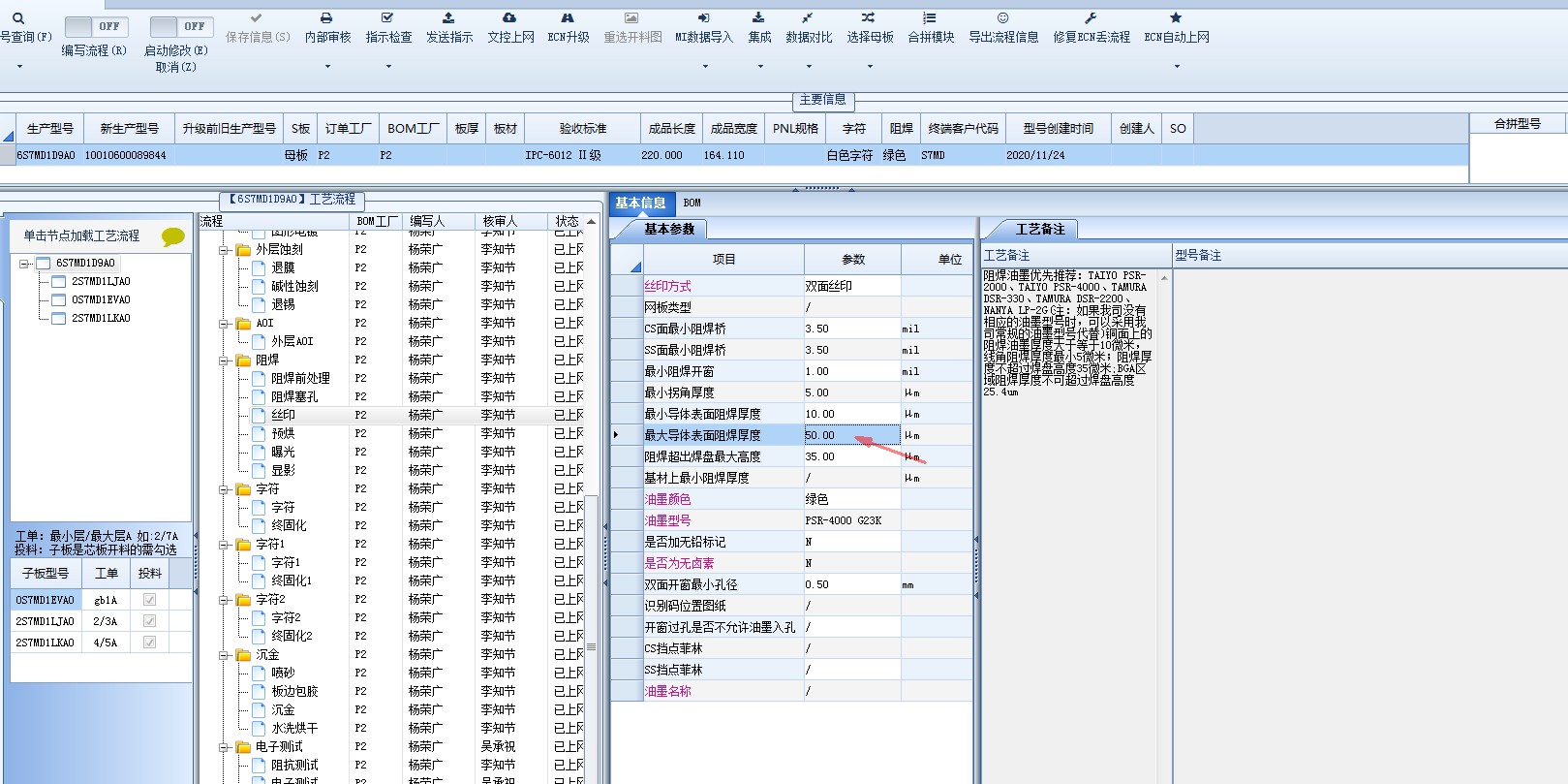The height and width of the screenshot is (784, 1568).
Task: Click the 沉金 folder icon in the tree
Action: 244,655
